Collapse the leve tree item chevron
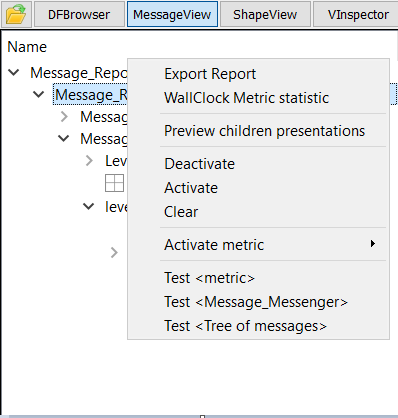Screen dimensions: 398x418 [x=88, y=206]
